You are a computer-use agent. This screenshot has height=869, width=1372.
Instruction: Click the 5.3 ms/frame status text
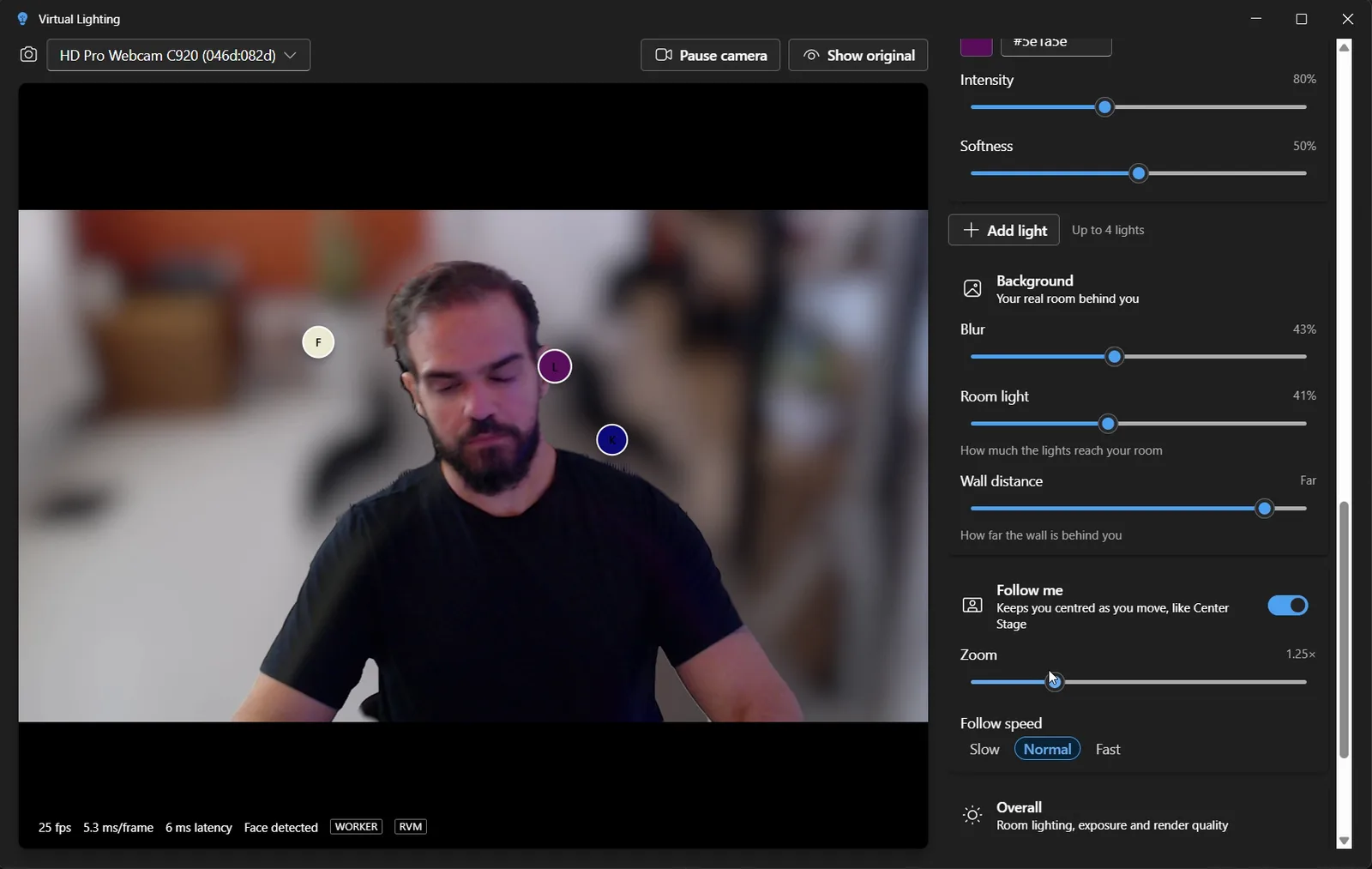coord(118,828)
